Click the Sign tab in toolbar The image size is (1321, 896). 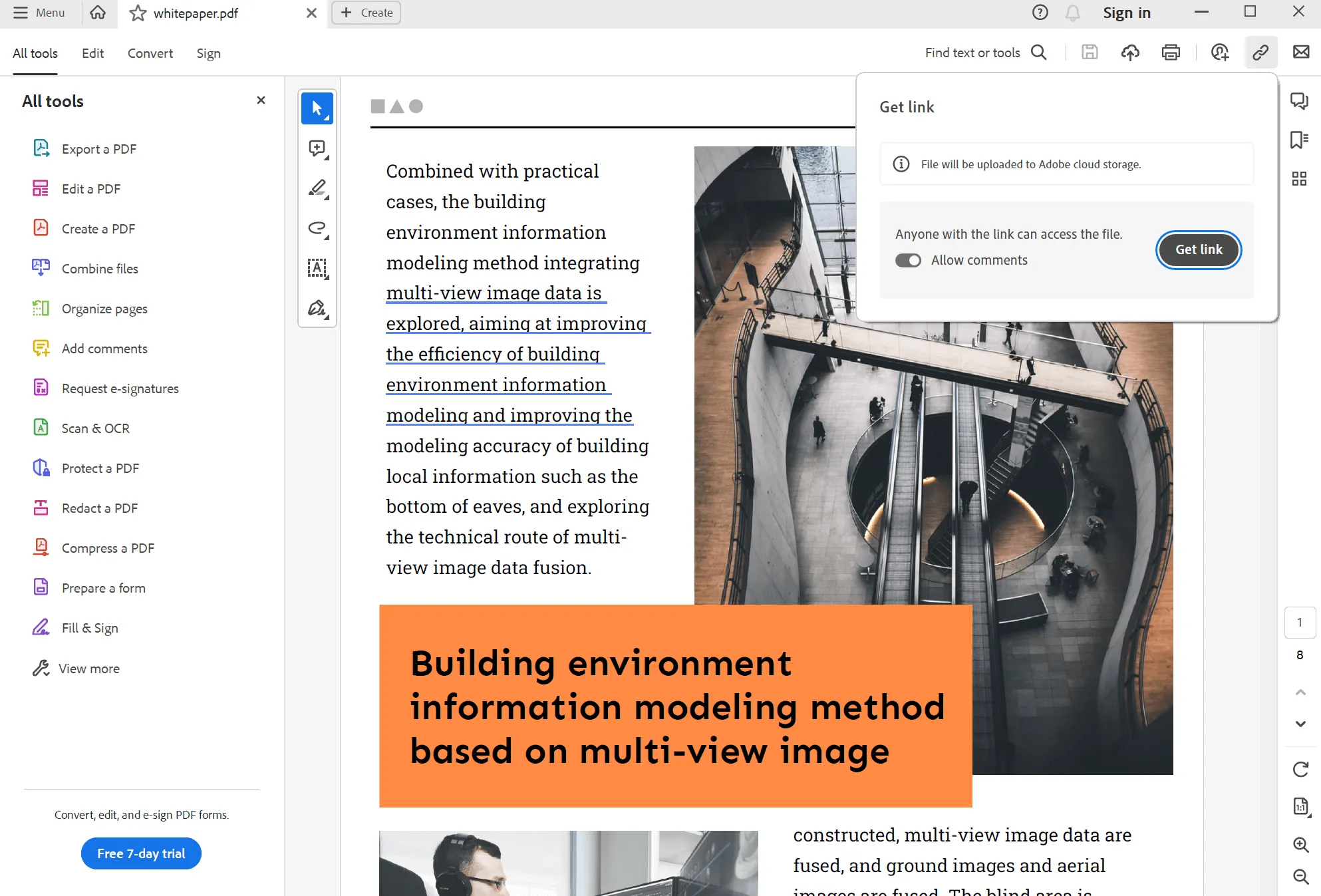(x=207, y=53)
